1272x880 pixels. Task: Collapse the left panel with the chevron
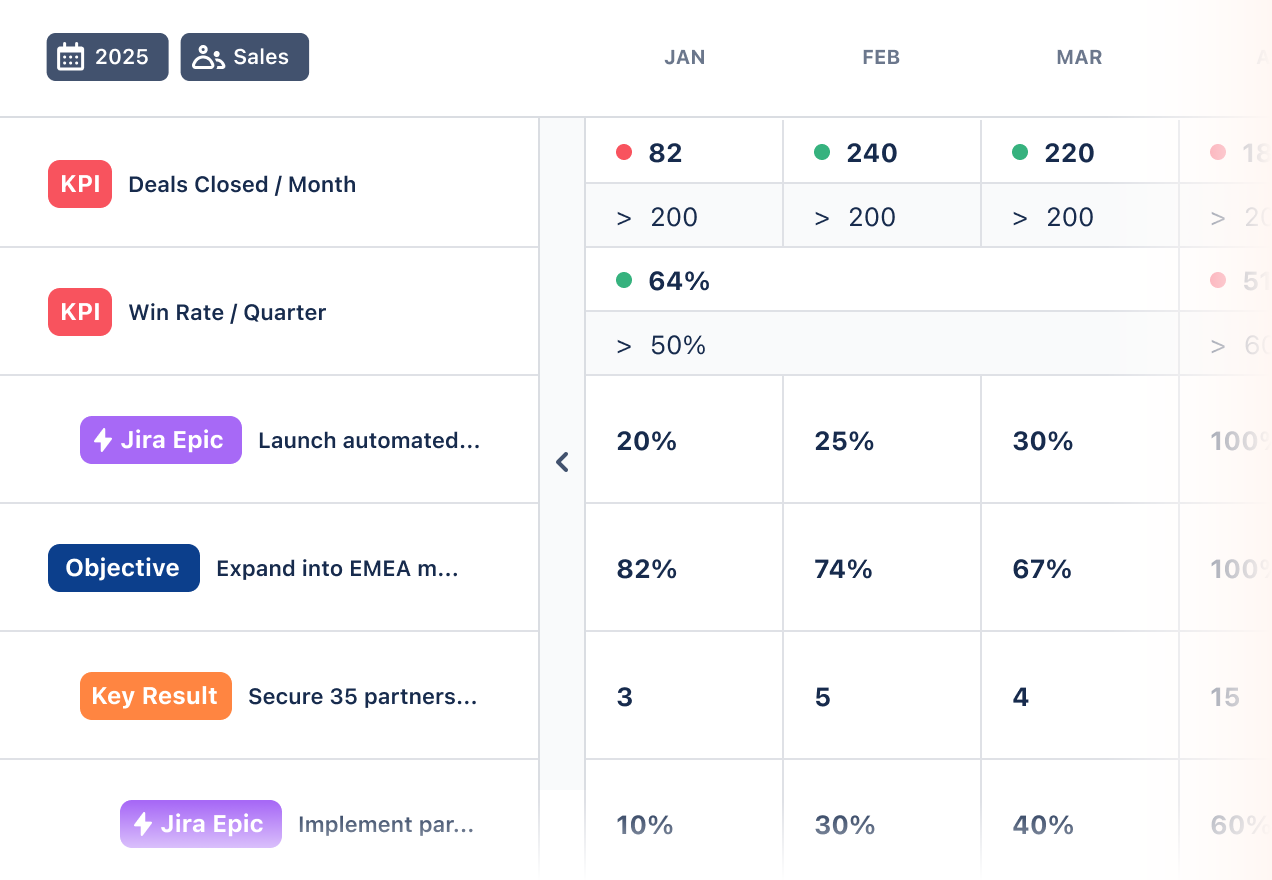pyautogui.click(x=562, y=462)
